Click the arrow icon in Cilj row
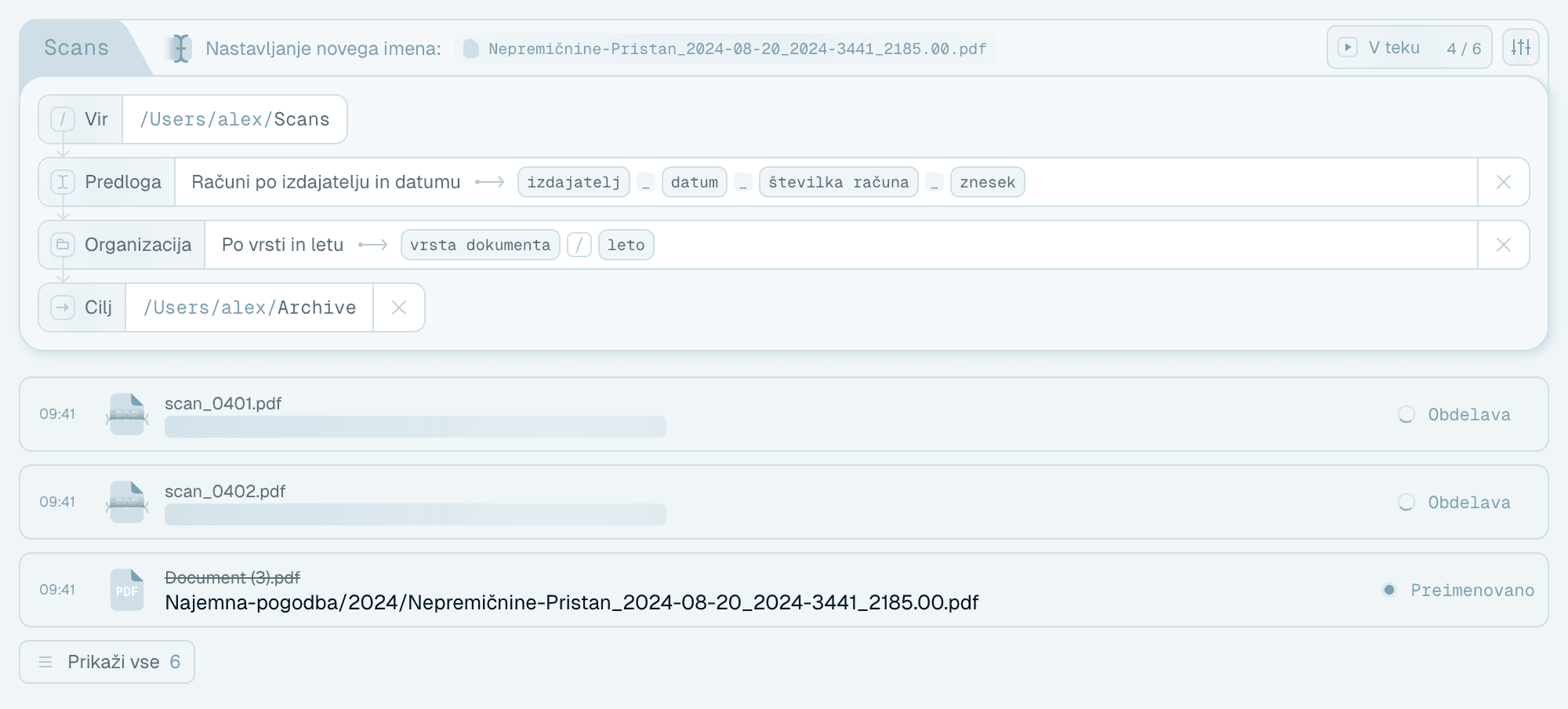 click(x=63, y=307)
